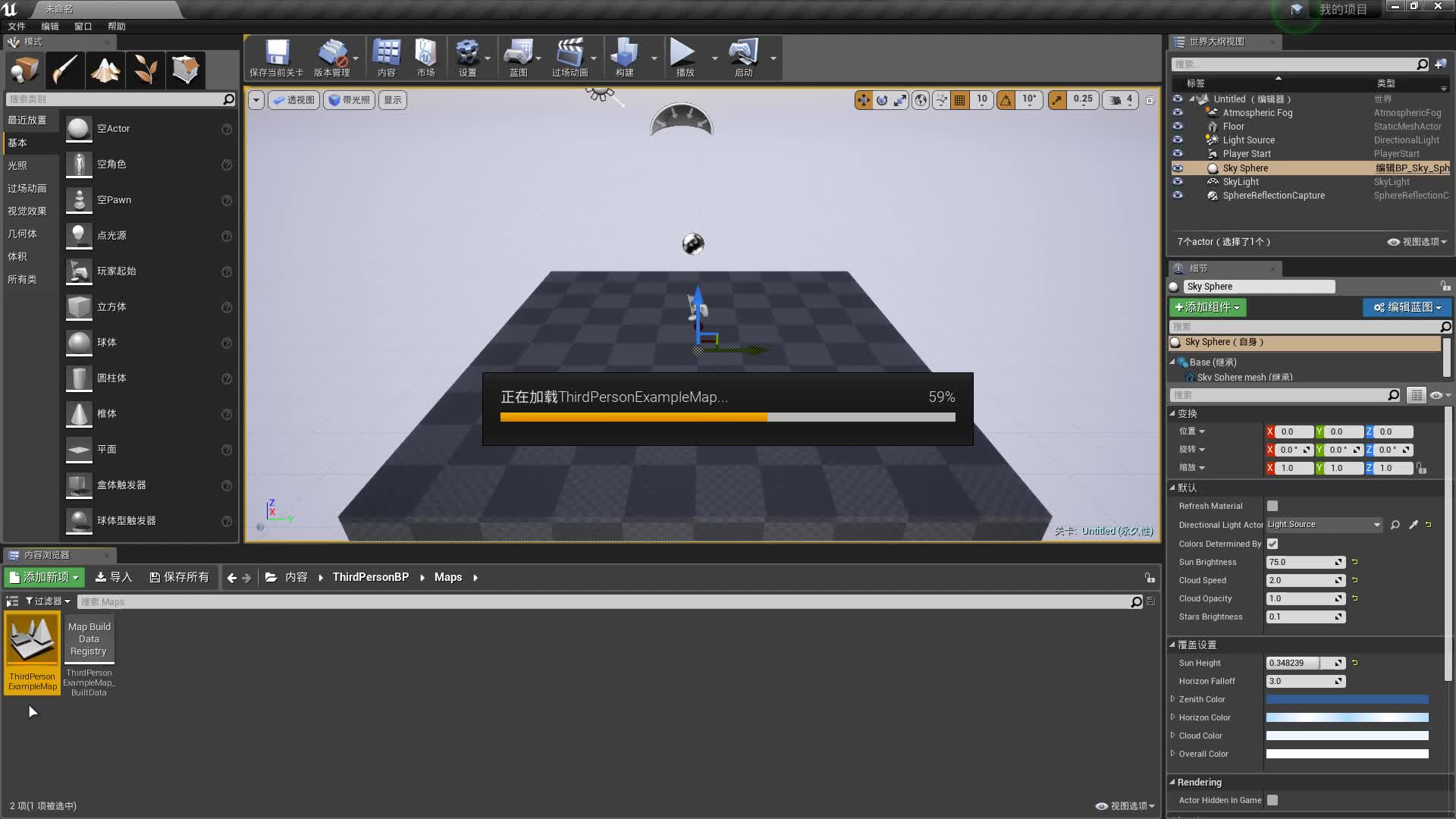Click the Cube geometry icon
The width and height of the screenshot is (1456, 819).
79,307
